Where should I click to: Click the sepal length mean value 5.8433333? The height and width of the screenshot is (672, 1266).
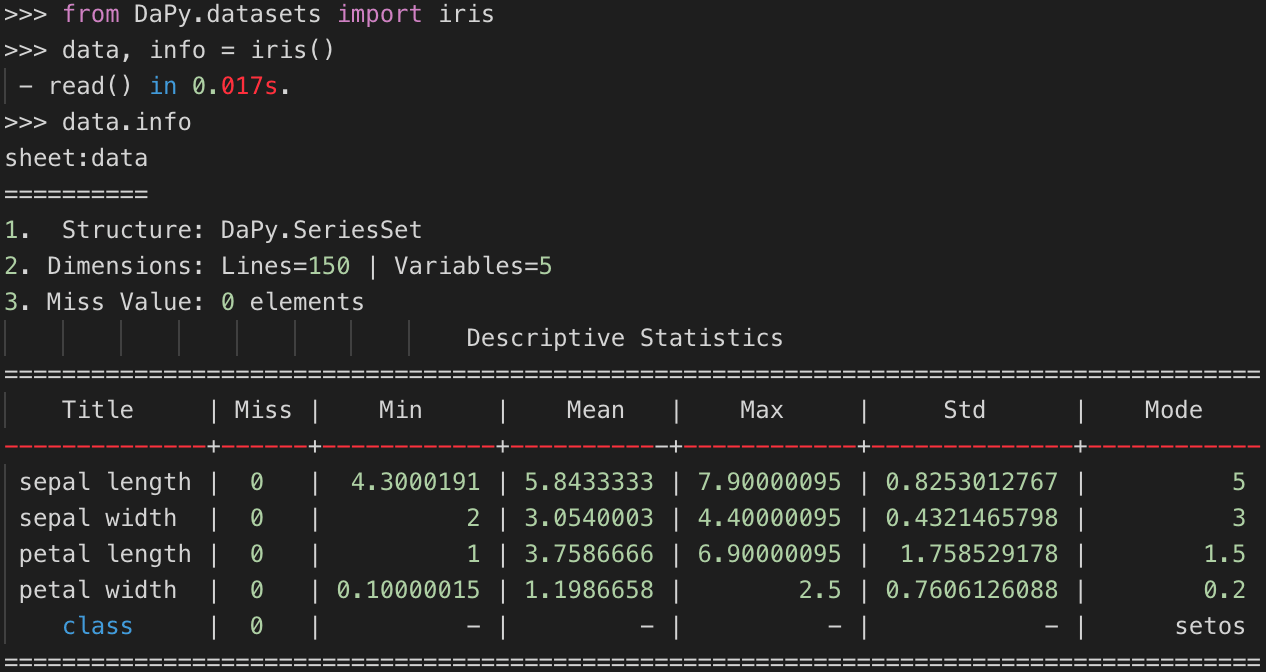[x=589, y=482]
